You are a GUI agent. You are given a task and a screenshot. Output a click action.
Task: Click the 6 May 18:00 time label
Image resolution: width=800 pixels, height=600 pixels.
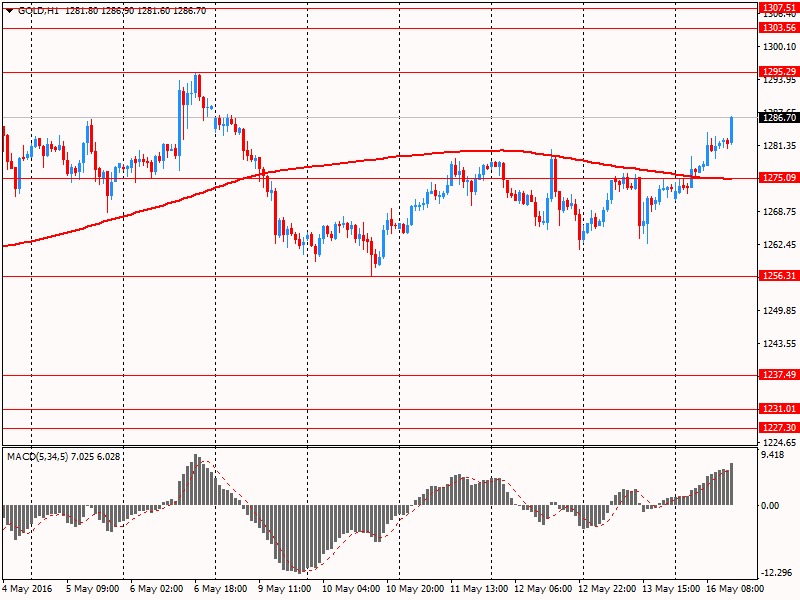click(220, 589)
